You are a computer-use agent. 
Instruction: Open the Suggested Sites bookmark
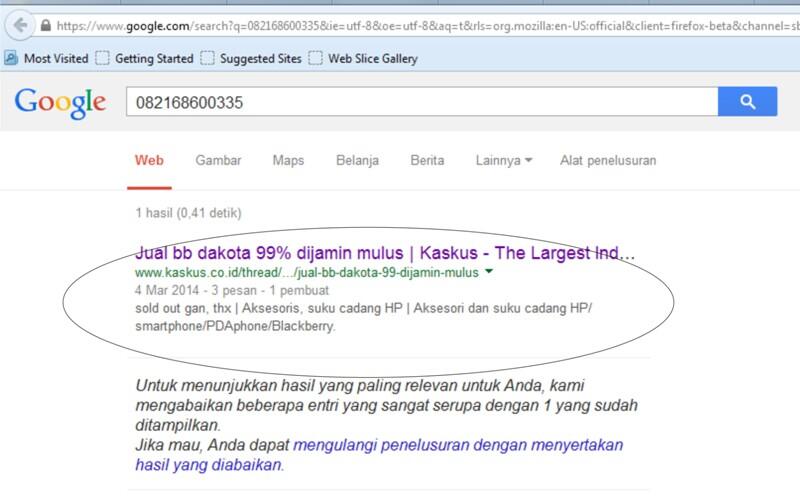click(x=252, y=59)
